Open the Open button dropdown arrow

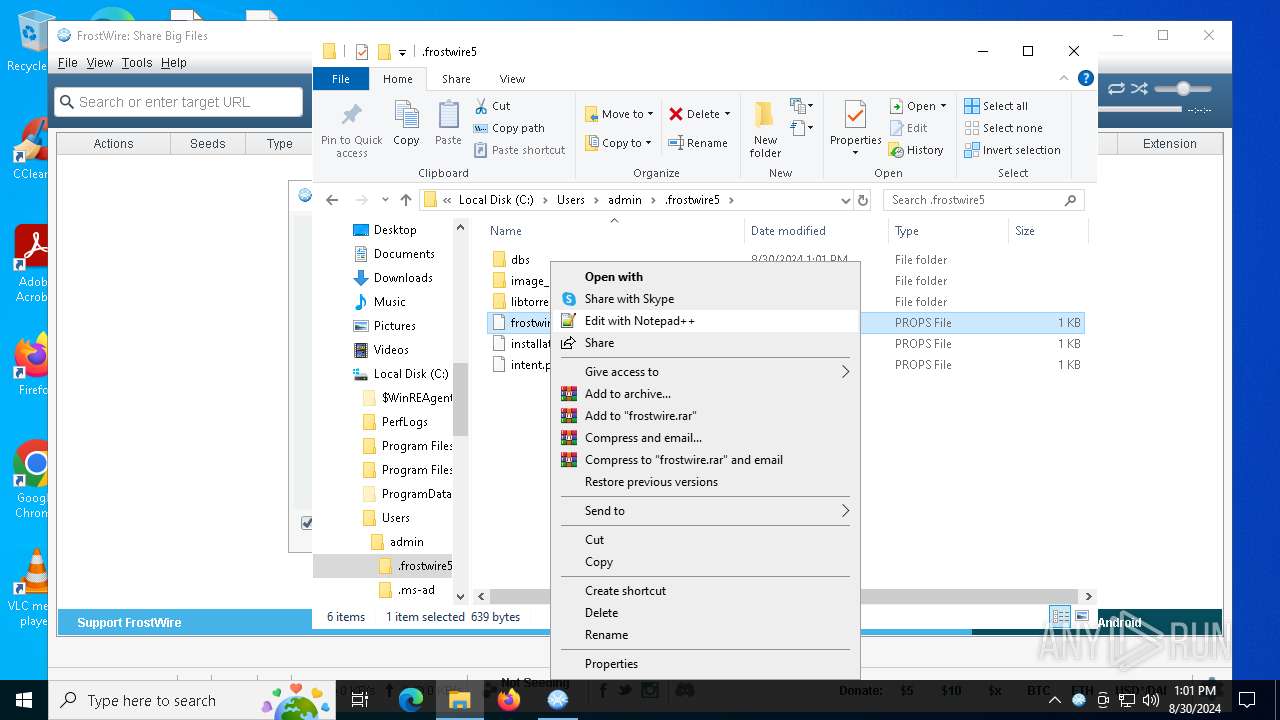pyautogui.click(x=943, y=106)
